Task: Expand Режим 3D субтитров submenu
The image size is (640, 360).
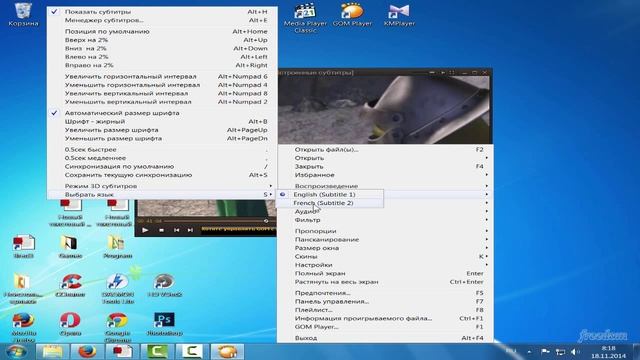Action: pyautogui.click(x=162, y=186)
